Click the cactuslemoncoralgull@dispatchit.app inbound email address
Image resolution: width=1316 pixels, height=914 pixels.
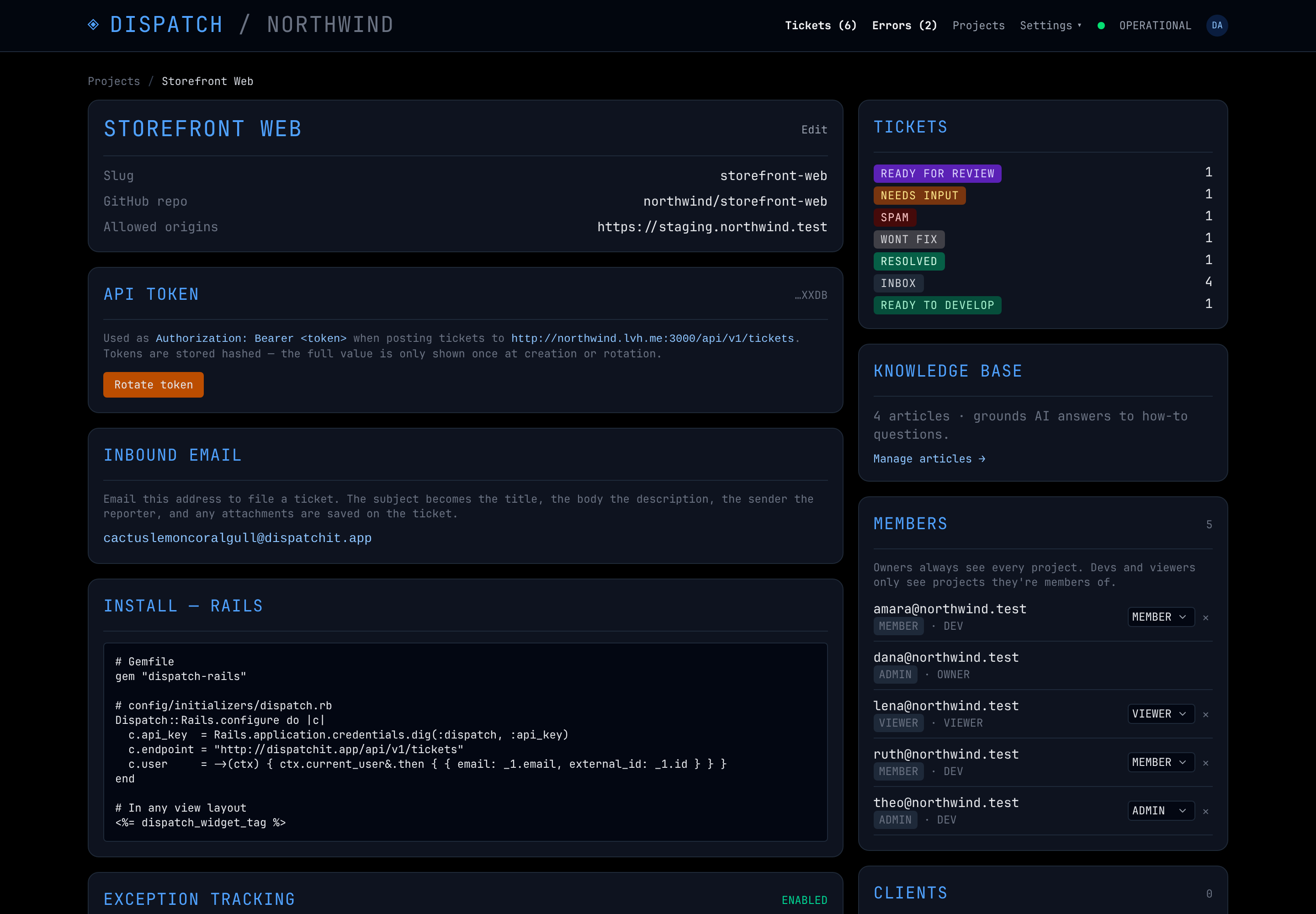coord(237,538)
